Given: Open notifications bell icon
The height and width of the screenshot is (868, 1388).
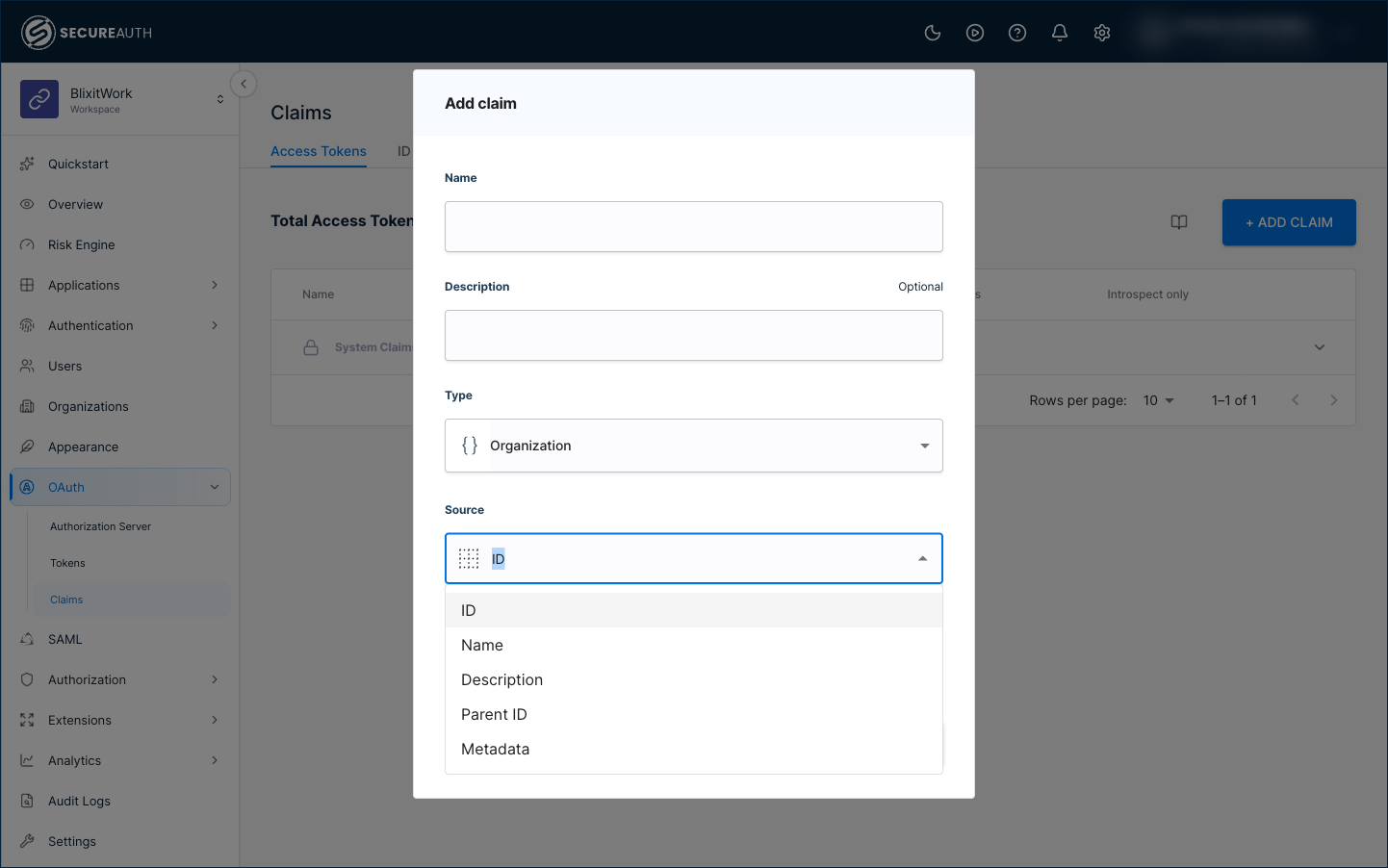Looking at the screenshot, I should pos(1060,33).
